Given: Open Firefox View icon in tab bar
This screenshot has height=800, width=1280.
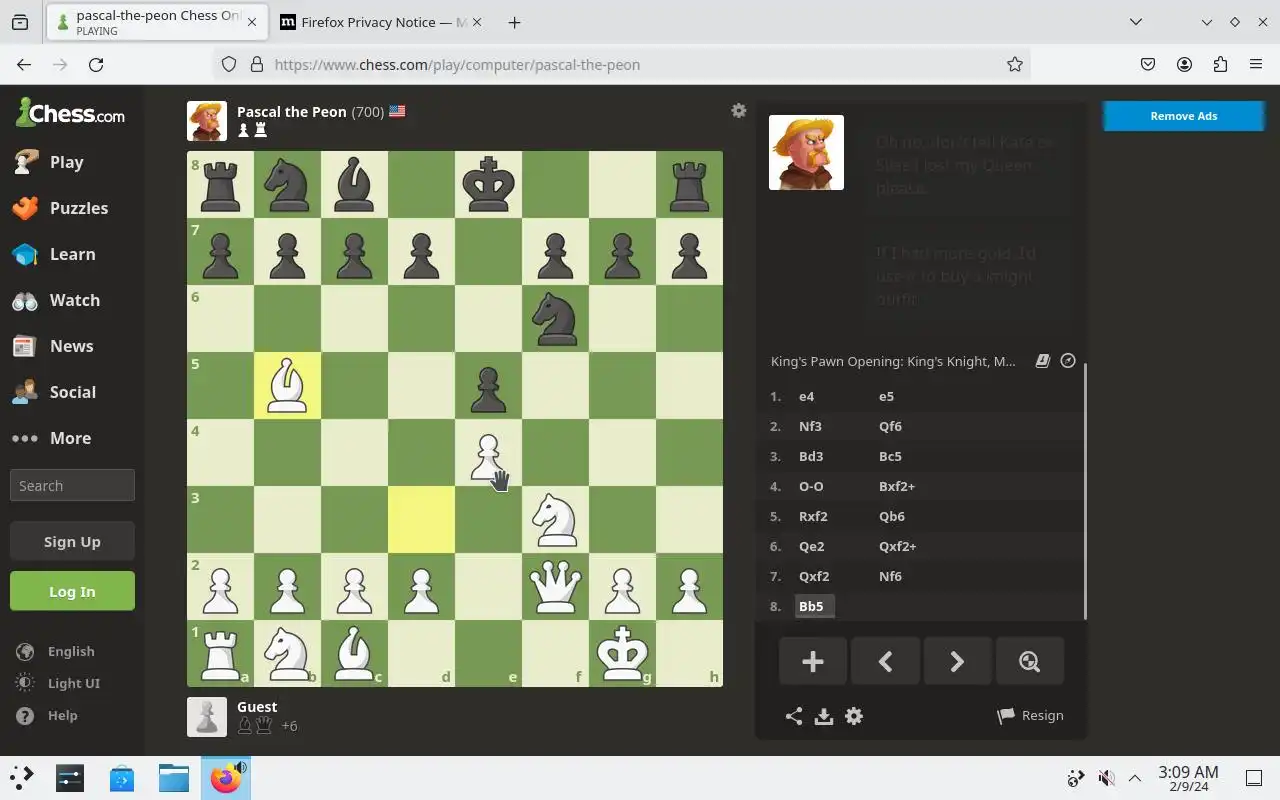Looking at the screenshot, I should [x=20, y=22].
